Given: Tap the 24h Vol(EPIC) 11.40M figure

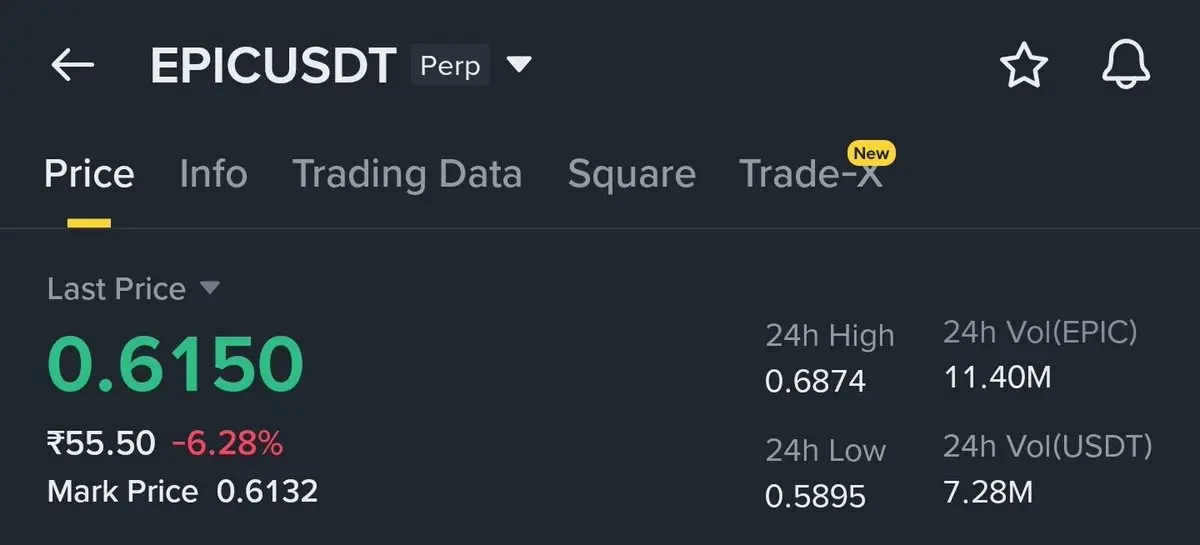Looking at the screenshot, I should (997, 378).
